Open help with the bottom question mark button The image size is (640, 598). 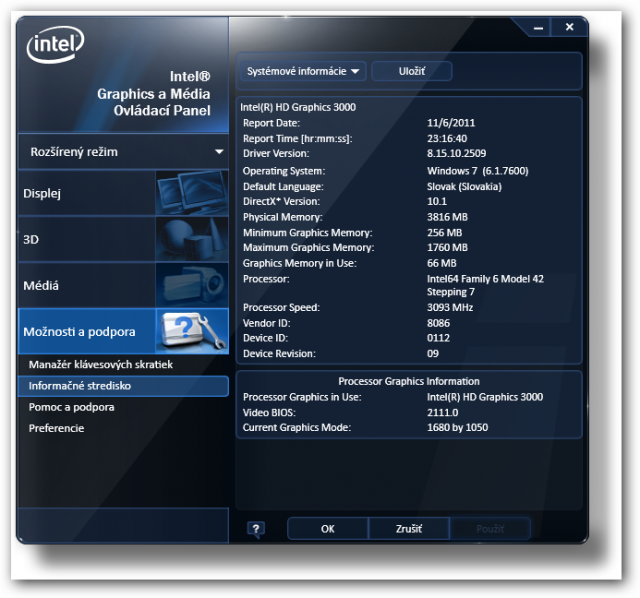click(256, 529)
